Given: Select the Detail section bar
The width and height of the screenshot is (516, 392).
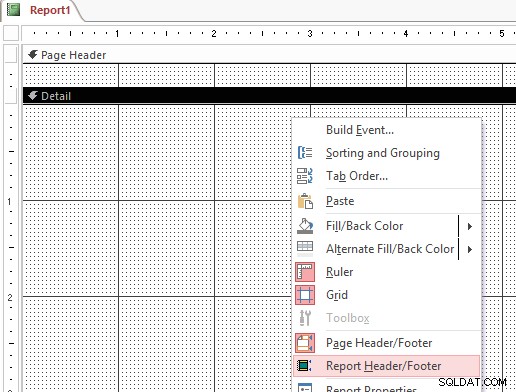Looking at the screenshot, I should pyautogui.click(x=269, y=96).
